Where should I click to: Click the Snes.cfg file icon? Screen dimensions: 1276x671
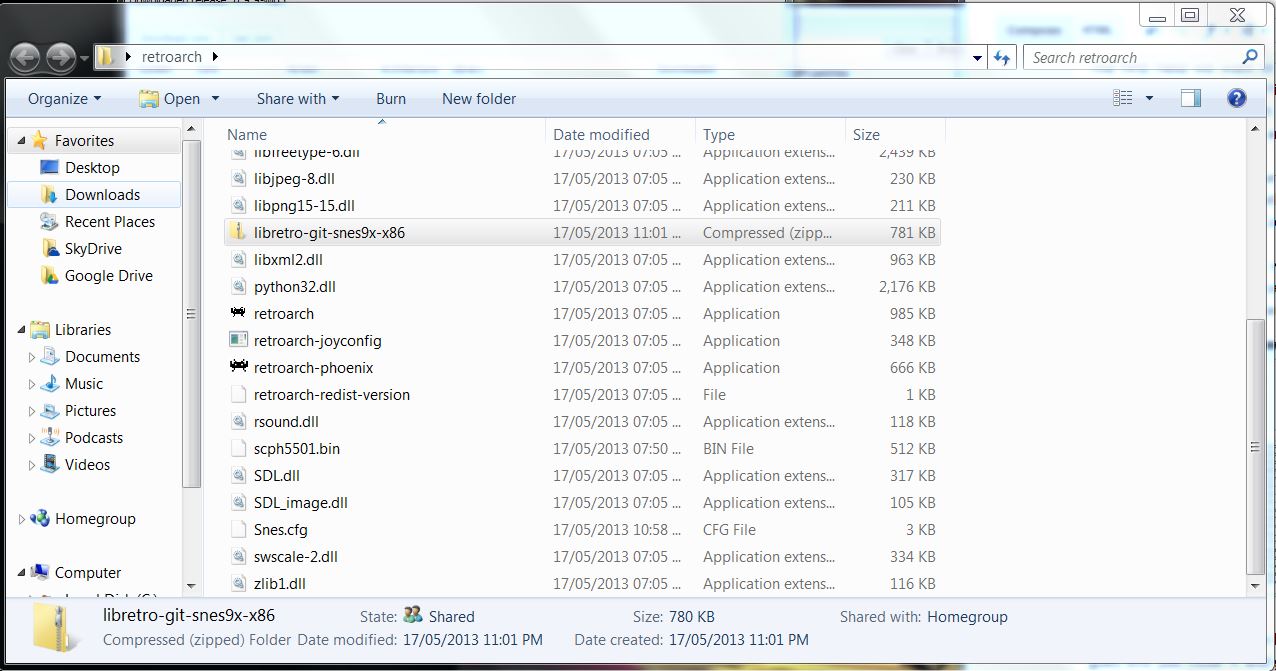238,529
